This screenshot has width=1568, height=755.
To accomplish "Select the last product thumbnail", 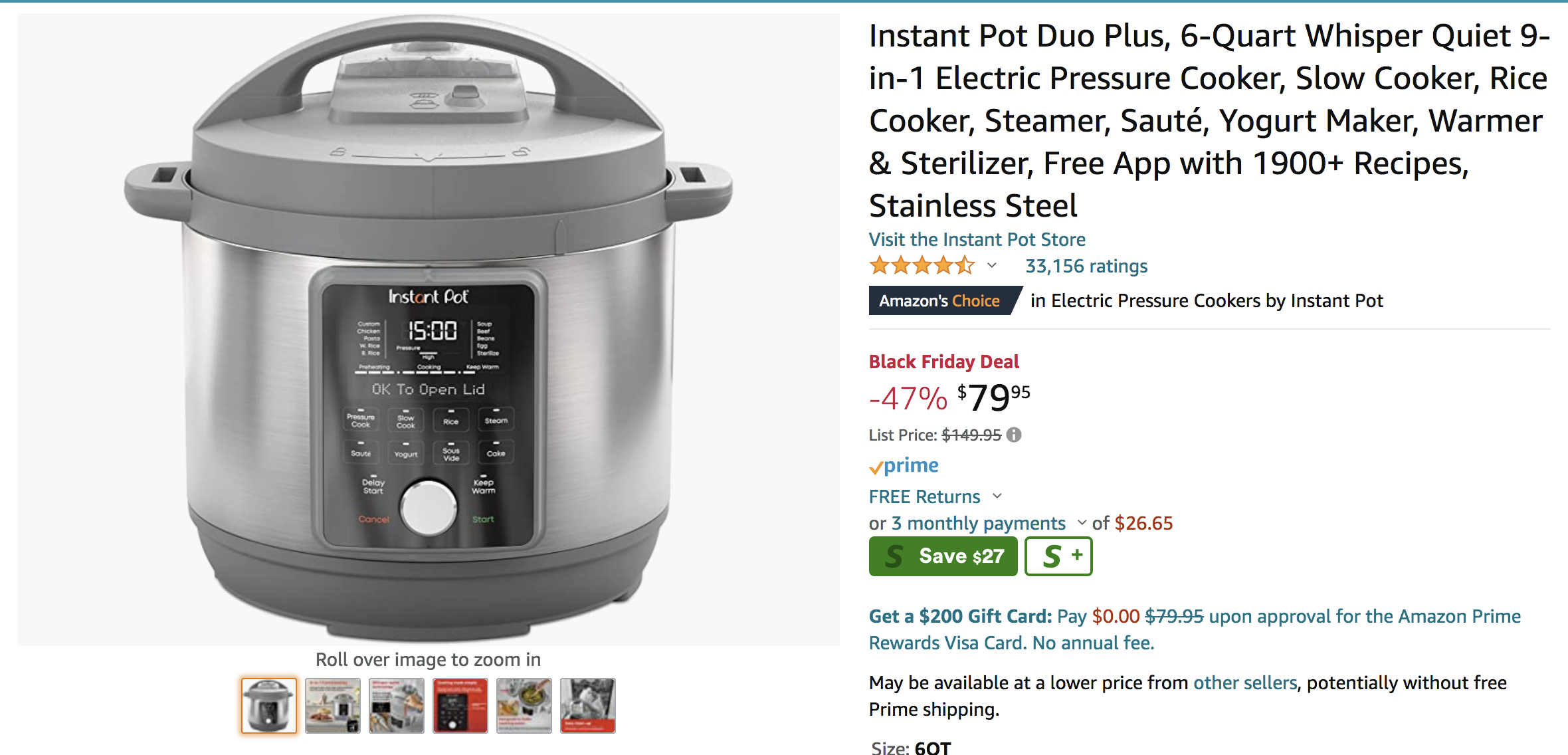I will [x=588, y=706].
